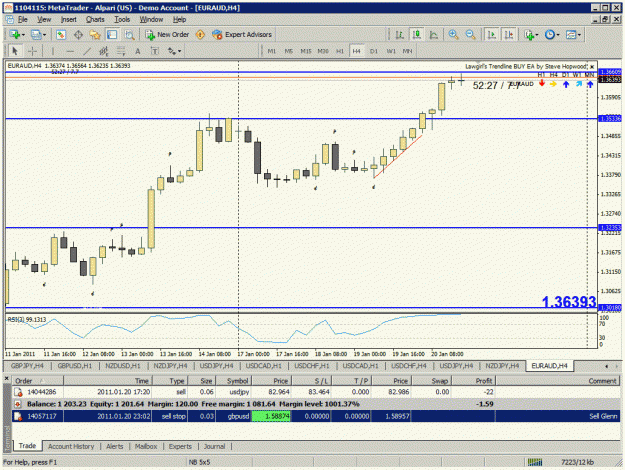The image size is (625, 470).
Task: Toggle chart Auto Scroll icon
Action: pyautogui.click(x=492, y=35)
